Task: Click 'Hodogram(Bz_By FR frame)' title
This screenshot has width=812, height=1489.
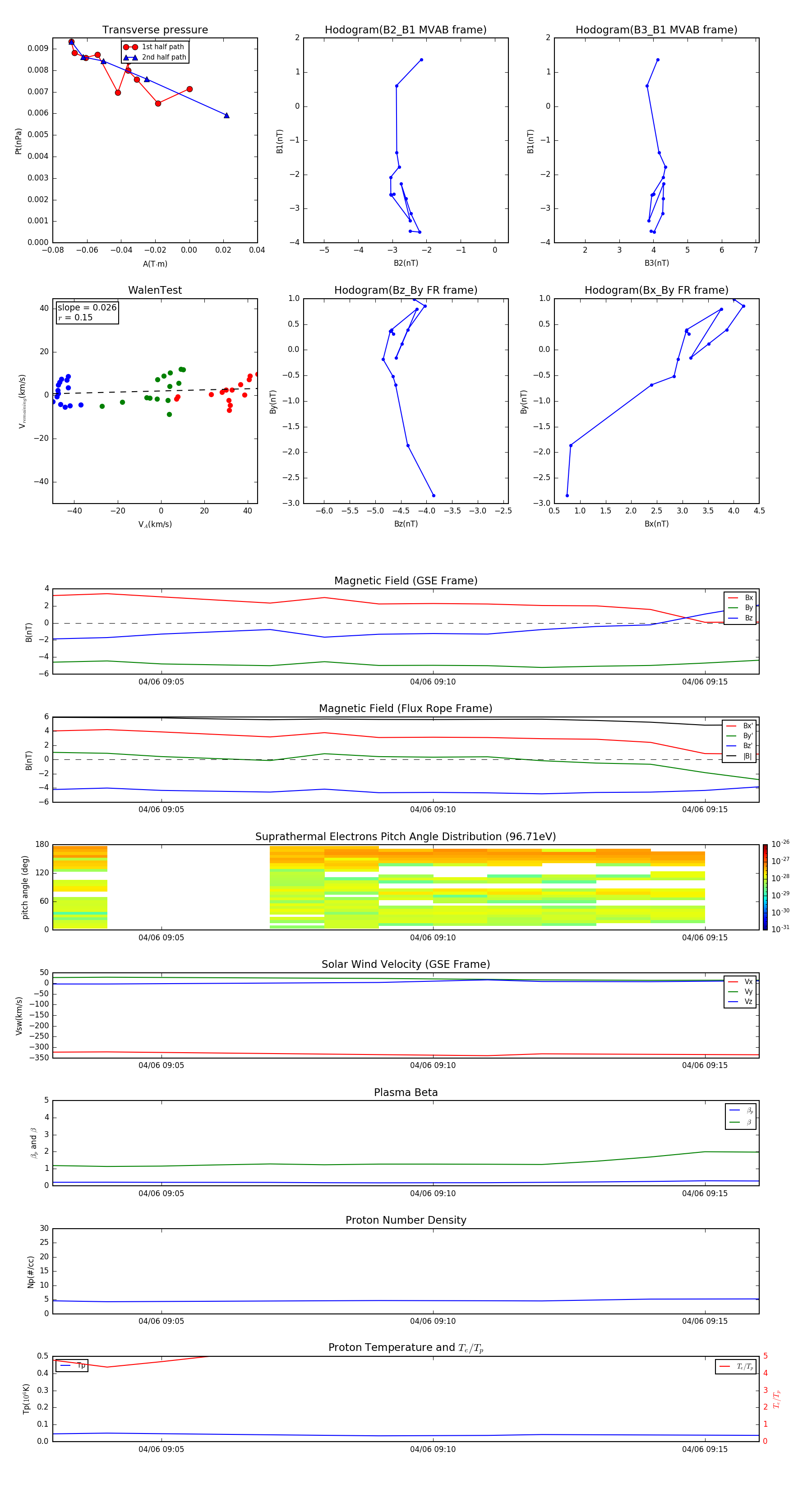Action: tap(406, 290)
